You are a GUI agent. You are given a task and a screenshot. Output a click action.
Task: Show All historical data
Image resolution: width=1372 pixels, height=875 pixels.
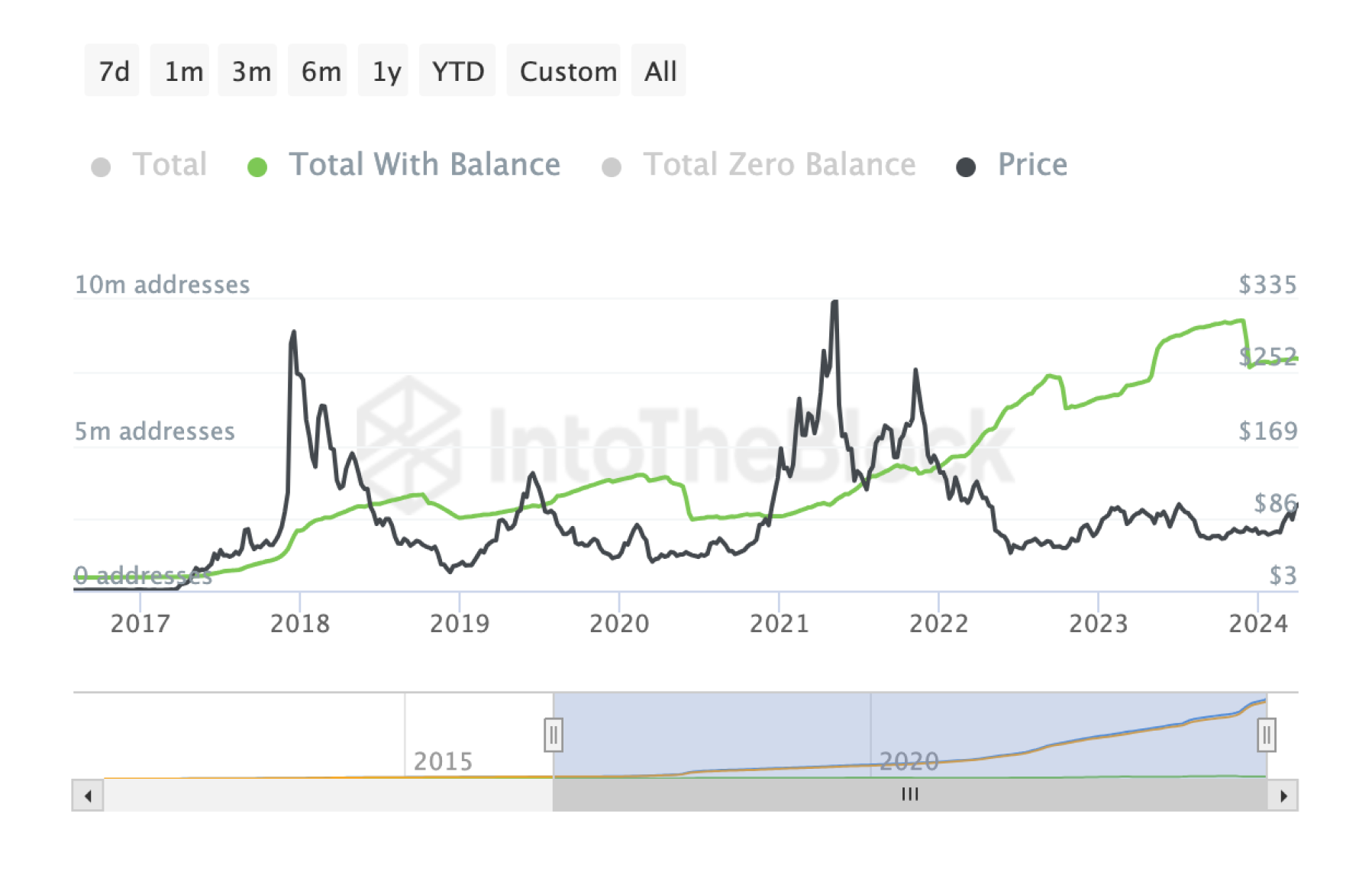[660, 71]
